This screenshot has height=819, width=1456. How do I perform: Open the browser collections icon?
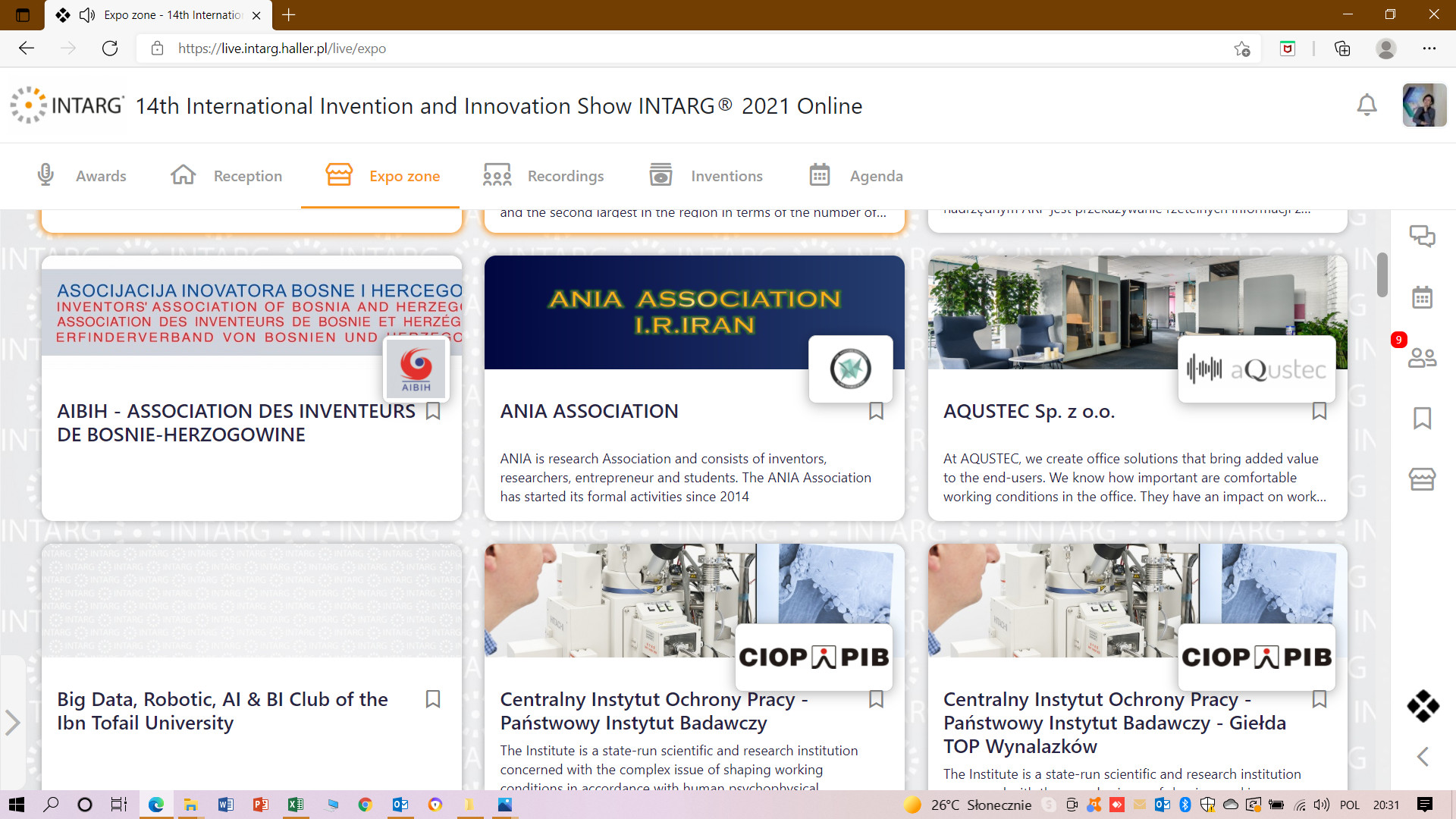click(1342, 49)
